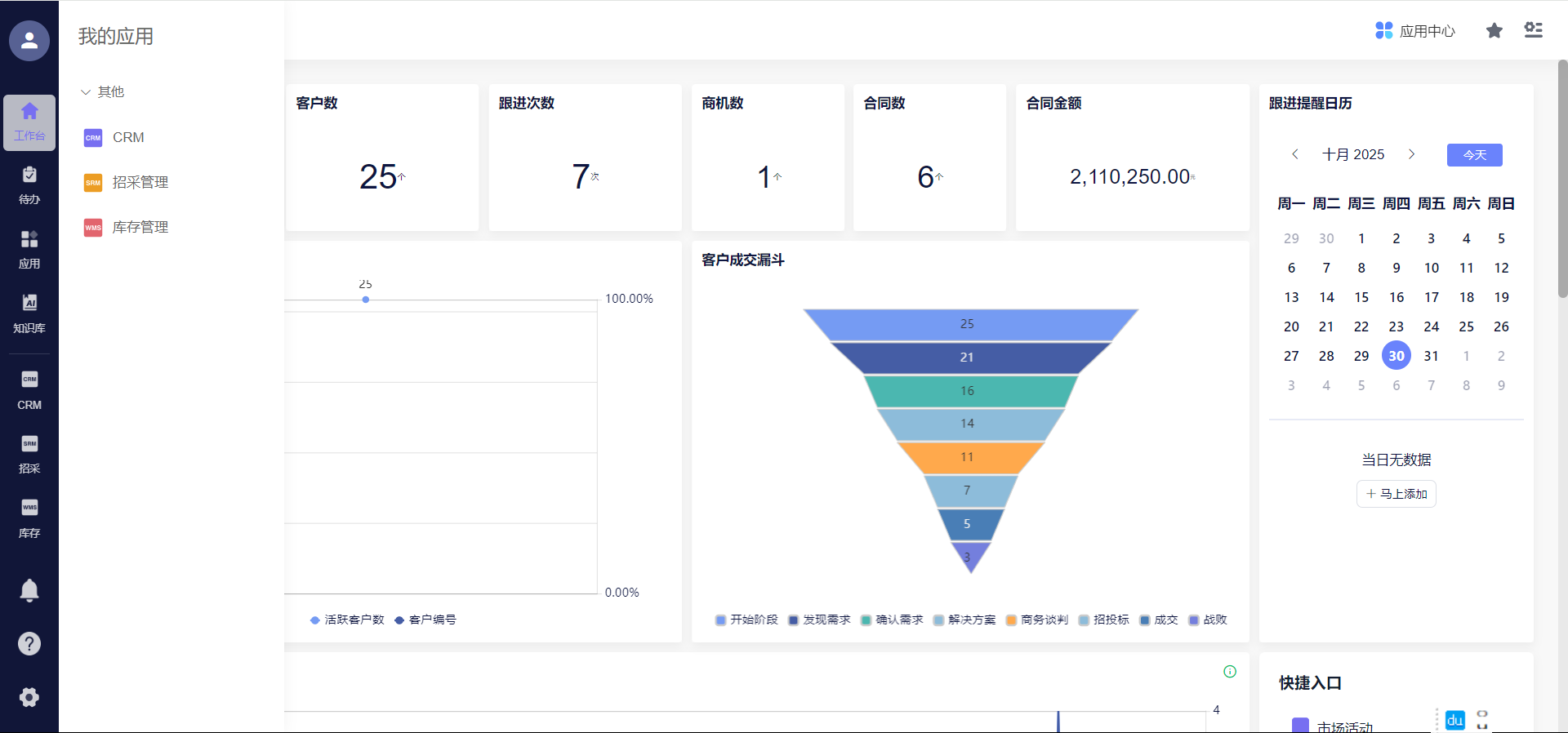
Task: Open 招采管理 from my applications list
Action: [140, 182]
